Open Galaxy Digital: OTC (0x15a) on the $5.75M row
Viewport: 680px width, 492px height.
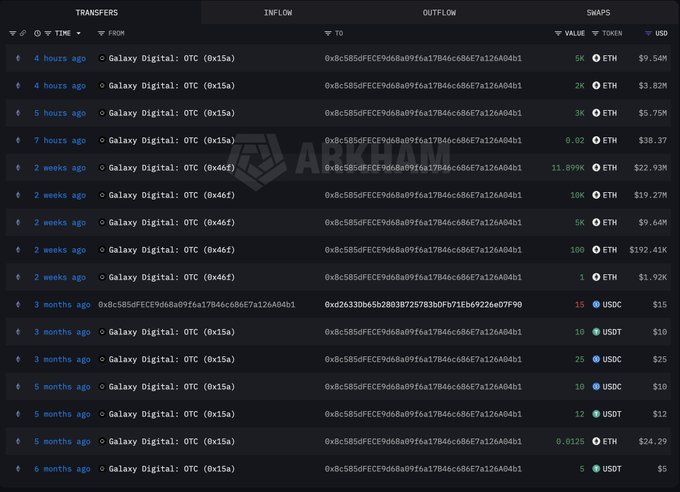pos(172,113)
